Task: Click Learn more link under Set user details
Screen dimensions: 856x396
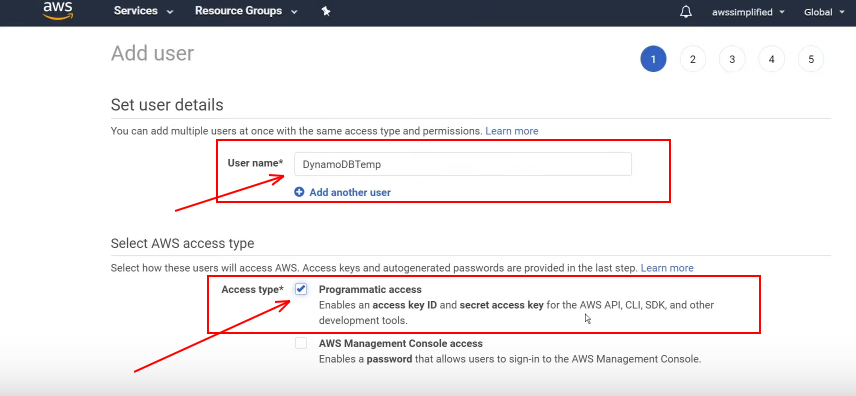Action: point(512,131)
